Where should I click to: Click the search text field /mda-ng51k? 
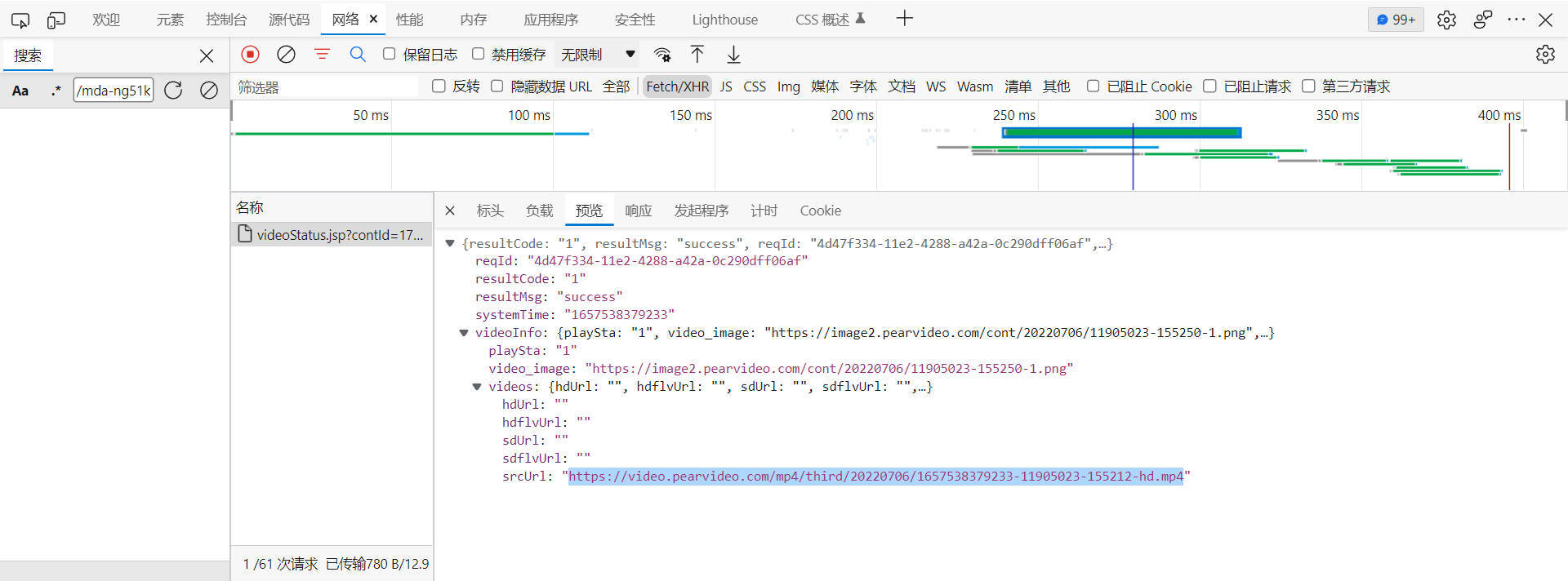point(114,91)
